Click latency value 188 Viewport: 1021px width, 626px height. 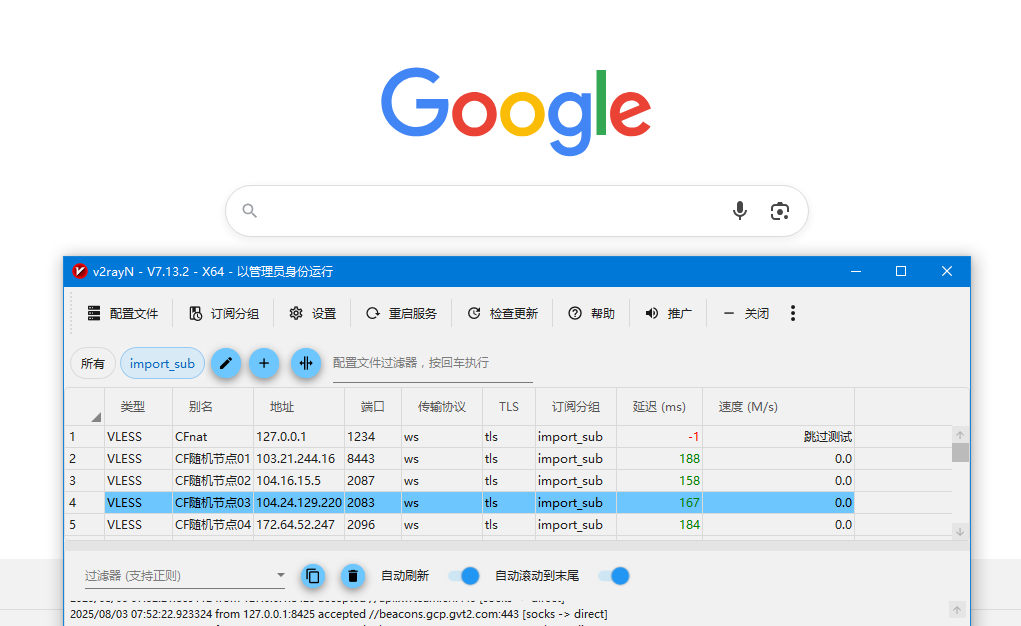pyautogui.click(x=689, y=459)
